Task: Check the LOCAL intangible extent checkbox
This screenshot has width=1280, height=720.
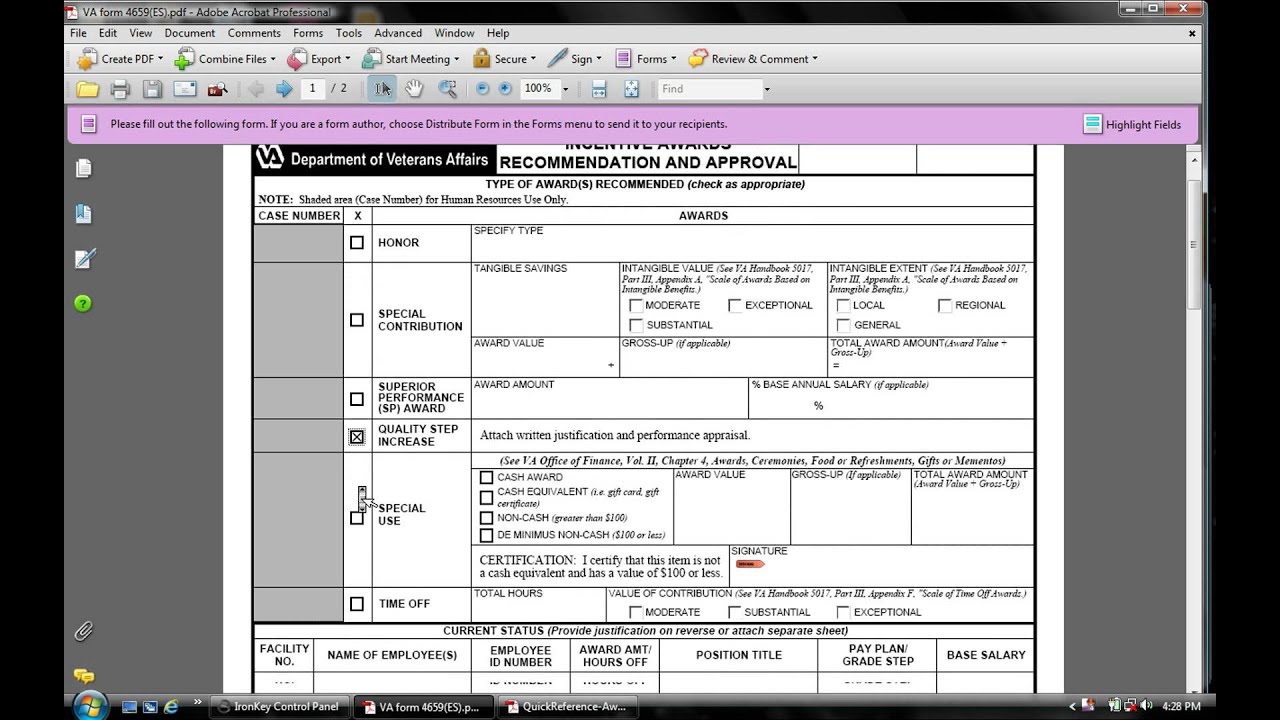Action: coord(843,305)
